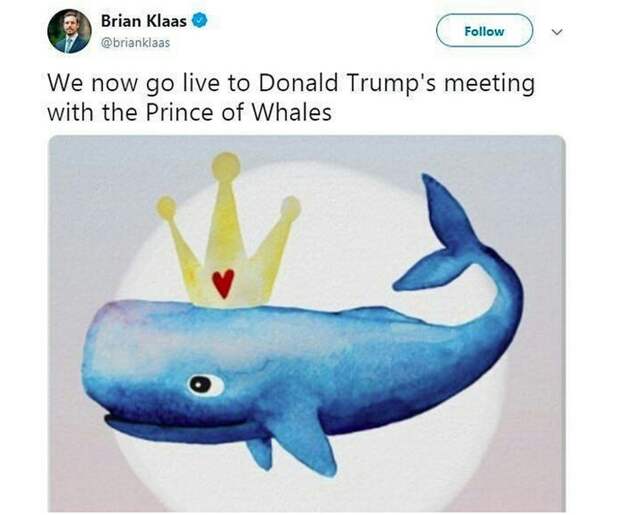Click the word "meeting" in the tweet
This screenshot has width=620, height=515.
click(489, 84)
